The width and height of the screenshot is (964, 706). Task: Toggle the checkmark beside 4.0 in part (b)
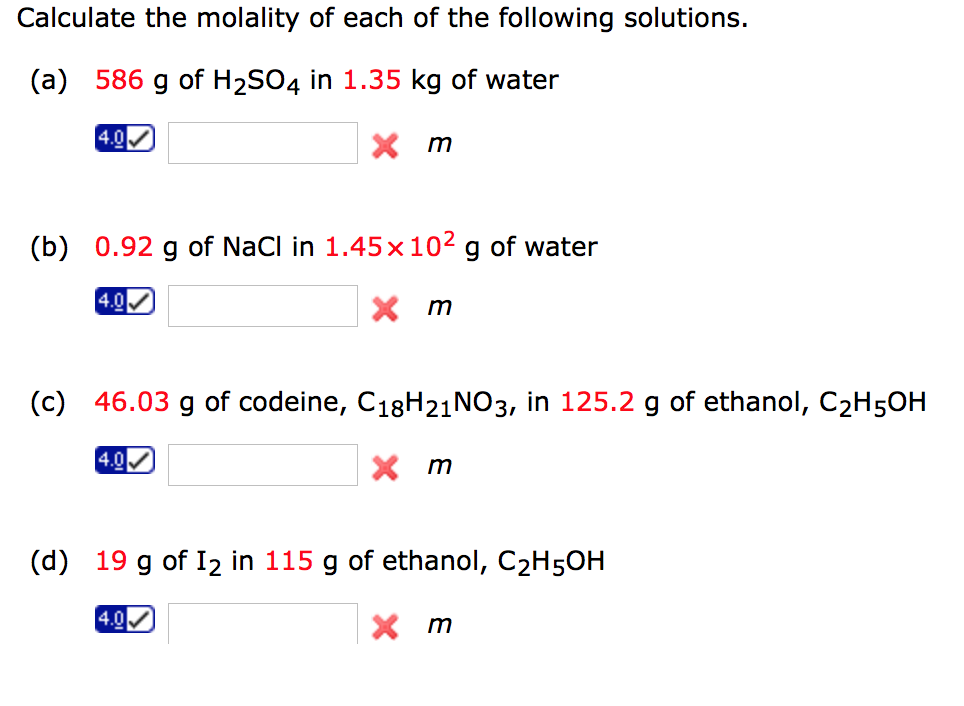click(x=138, y=300)
